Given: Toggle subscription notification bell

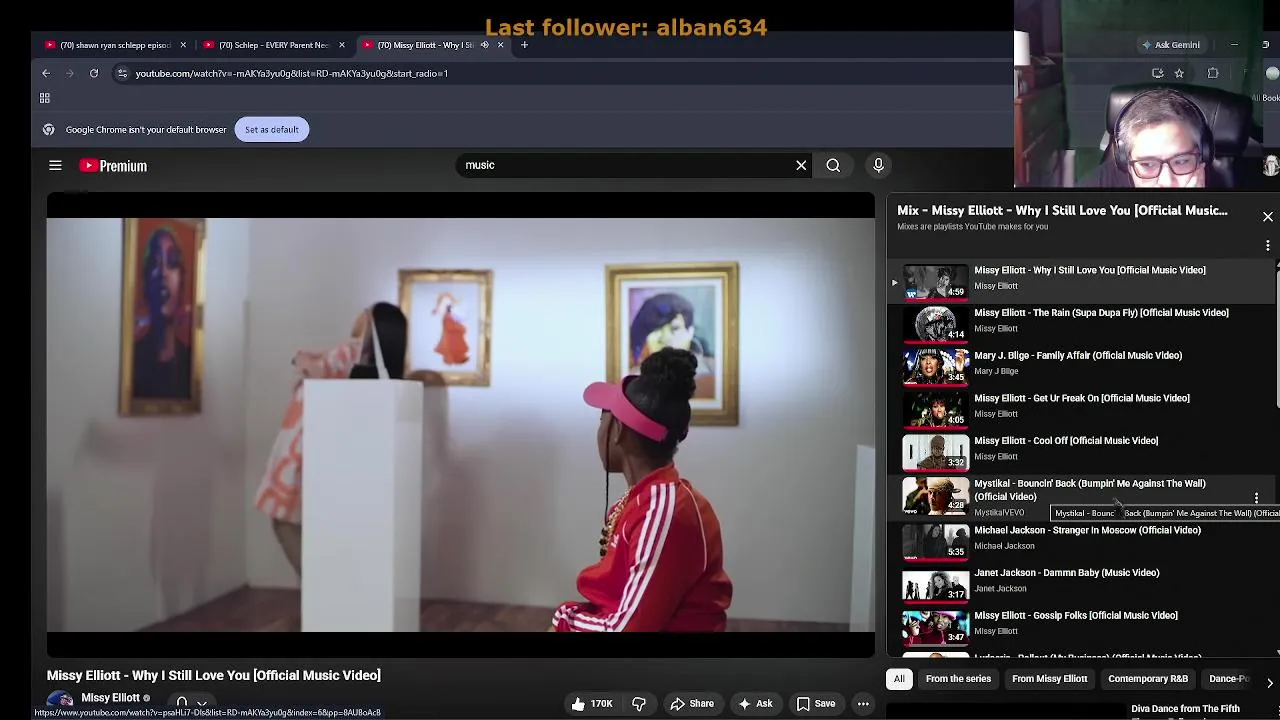Looking at the screenshot, I should pyautogui.click(x=182, y=703).
